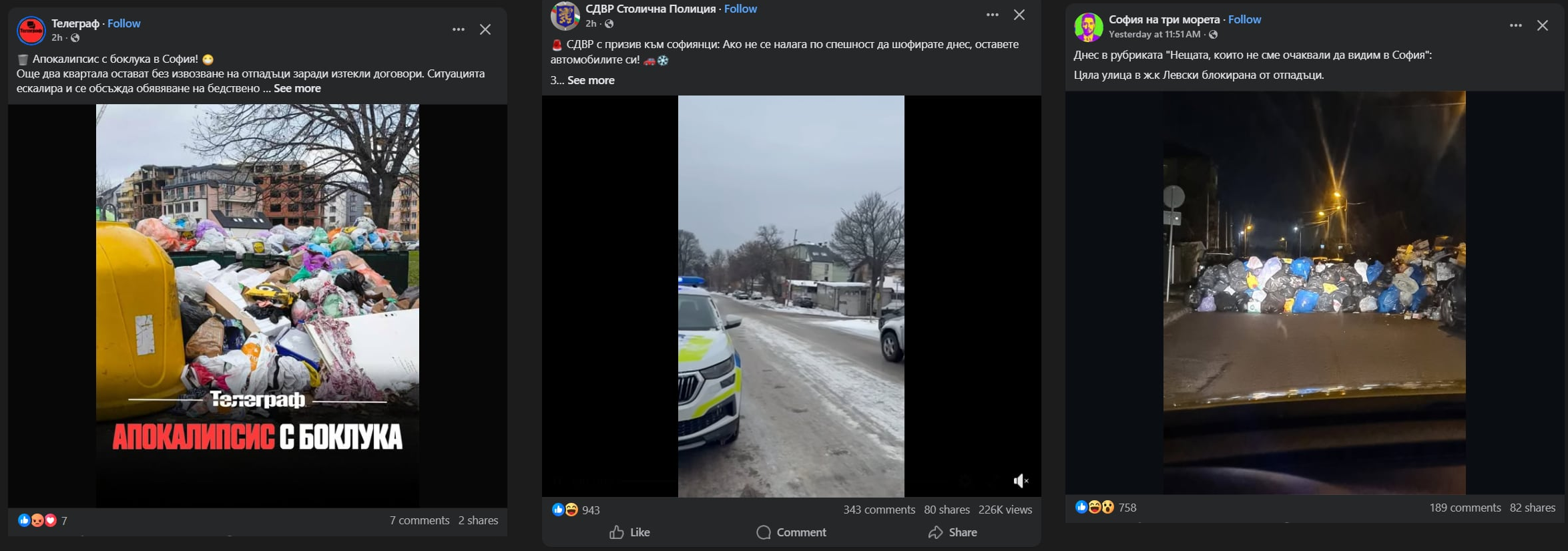
Task: Follow the София на три морета page
Action: coord(1244,19)
